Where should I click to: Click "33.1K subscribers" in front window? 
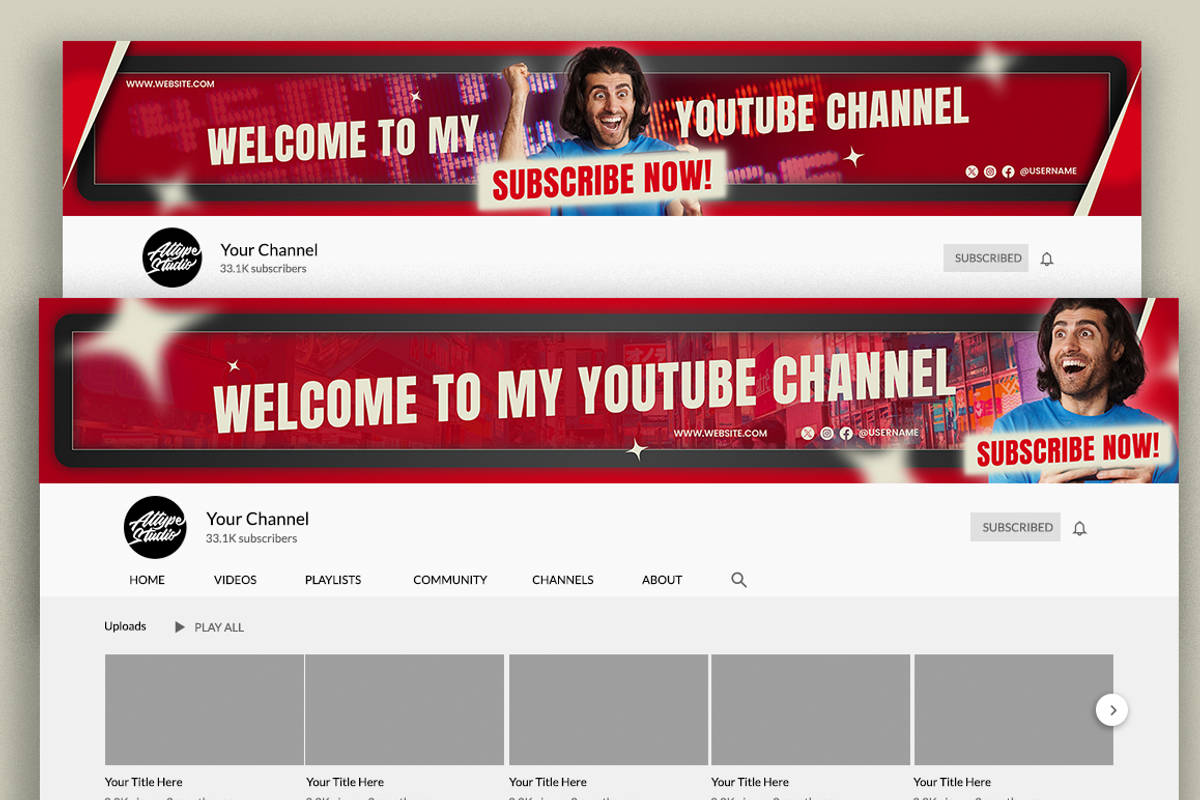[251, 539]
